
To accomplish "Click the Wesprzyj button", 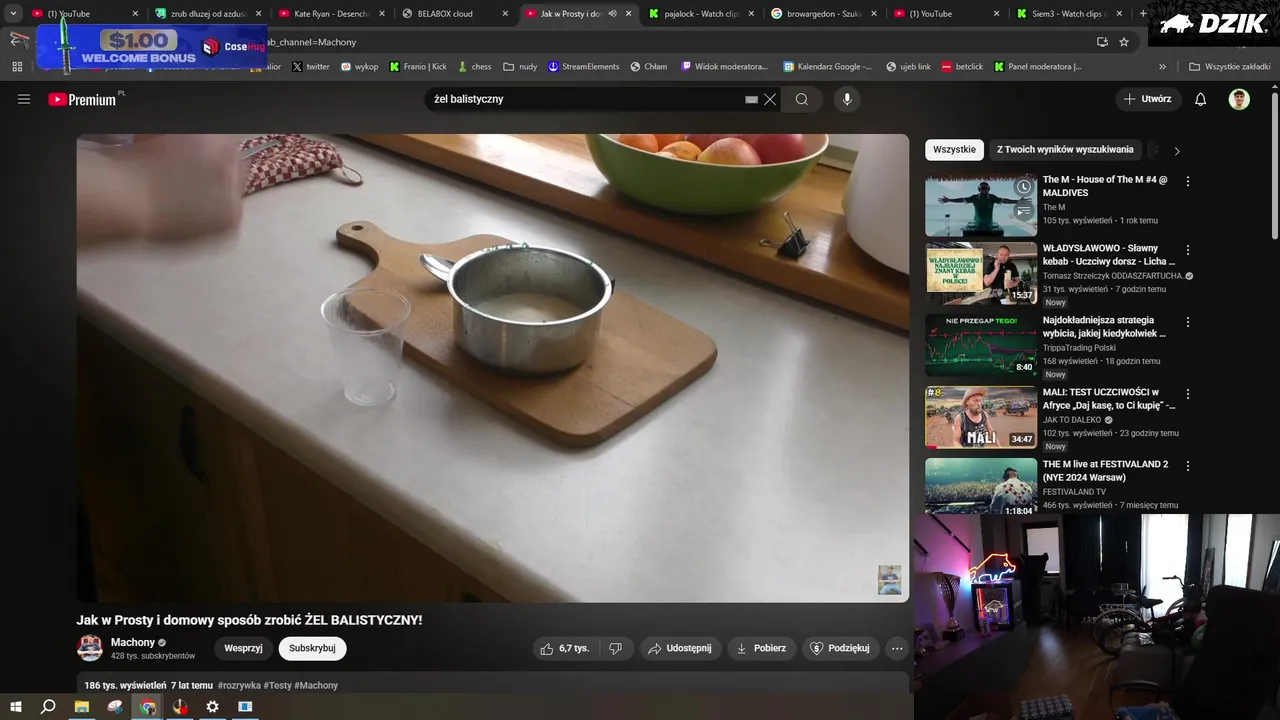I will [243, 648].
